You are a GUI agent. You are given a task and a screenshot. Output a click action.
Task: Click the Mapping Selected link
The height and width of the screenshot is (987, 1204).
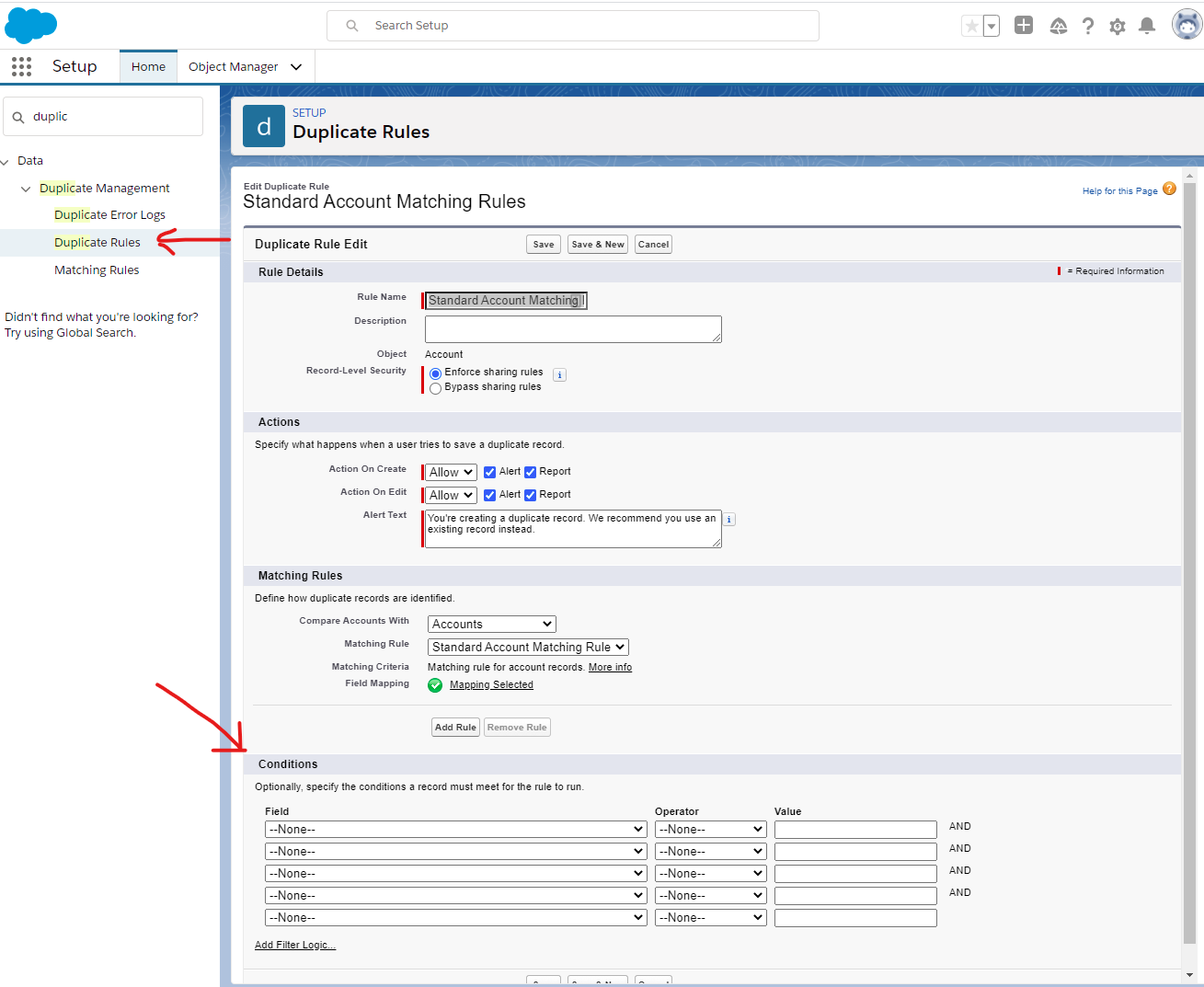491,684
